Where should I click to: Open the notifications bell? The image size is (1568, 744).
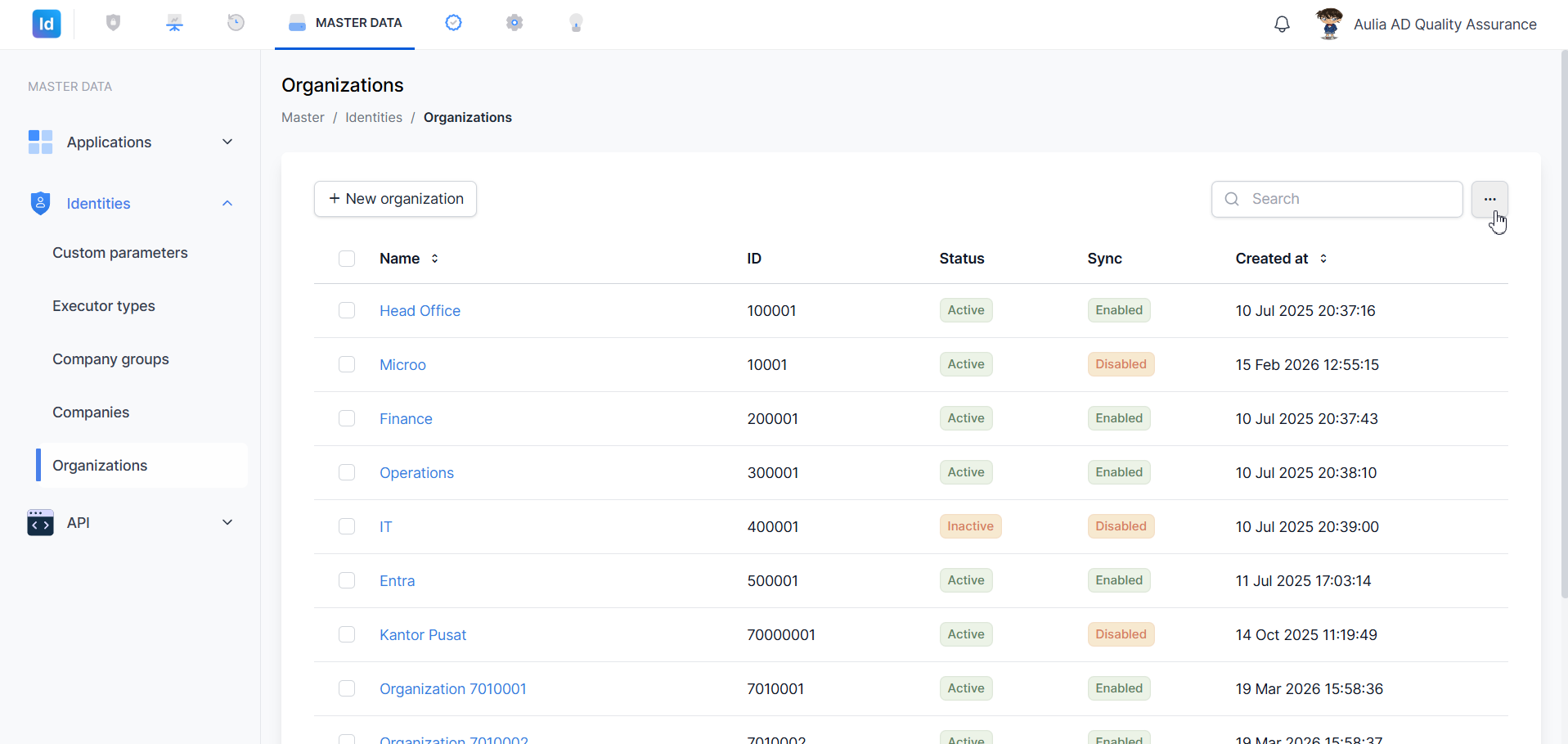(1282, 25)
